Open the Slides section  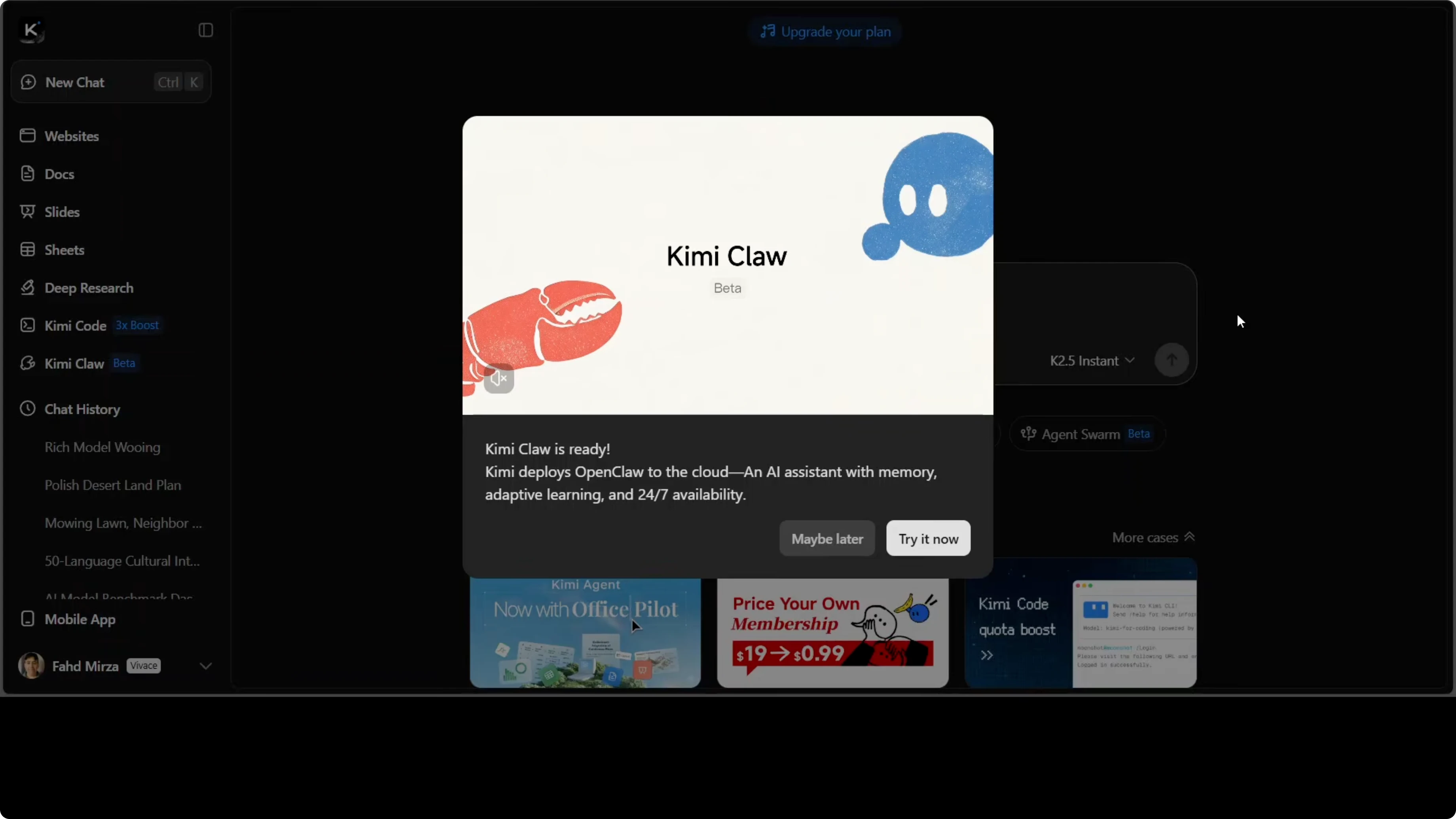click(62, 212)
